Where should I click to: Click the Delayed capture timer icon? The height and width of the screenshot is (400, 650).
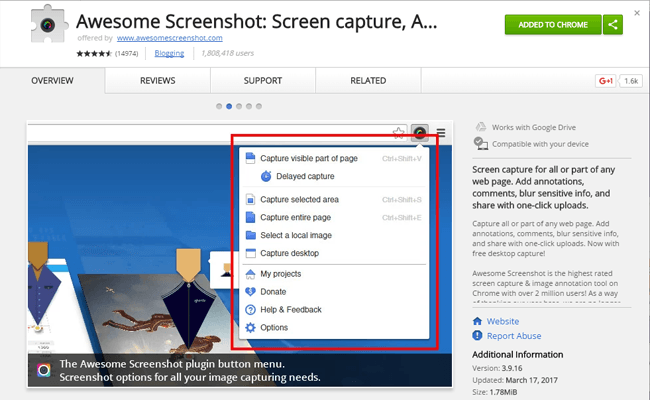pyautogui.click(x=266, y=176)
